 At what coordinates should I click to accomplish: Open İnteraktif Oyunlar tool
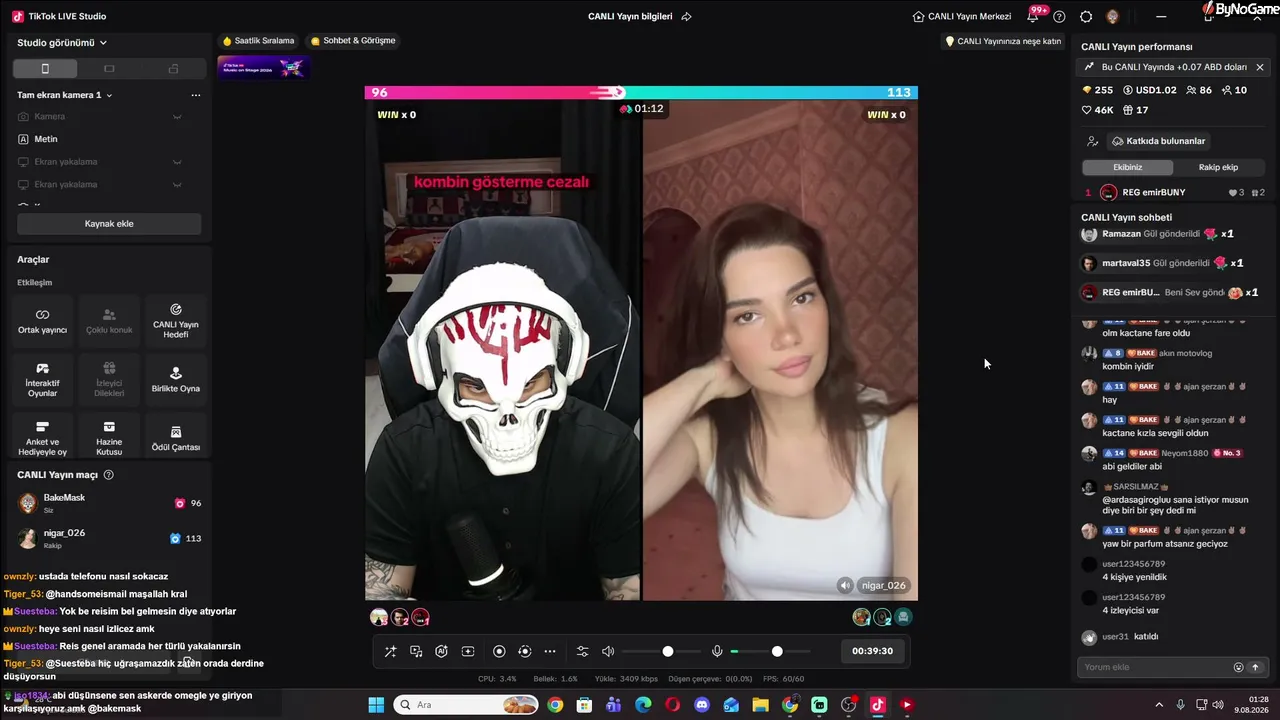42,379
